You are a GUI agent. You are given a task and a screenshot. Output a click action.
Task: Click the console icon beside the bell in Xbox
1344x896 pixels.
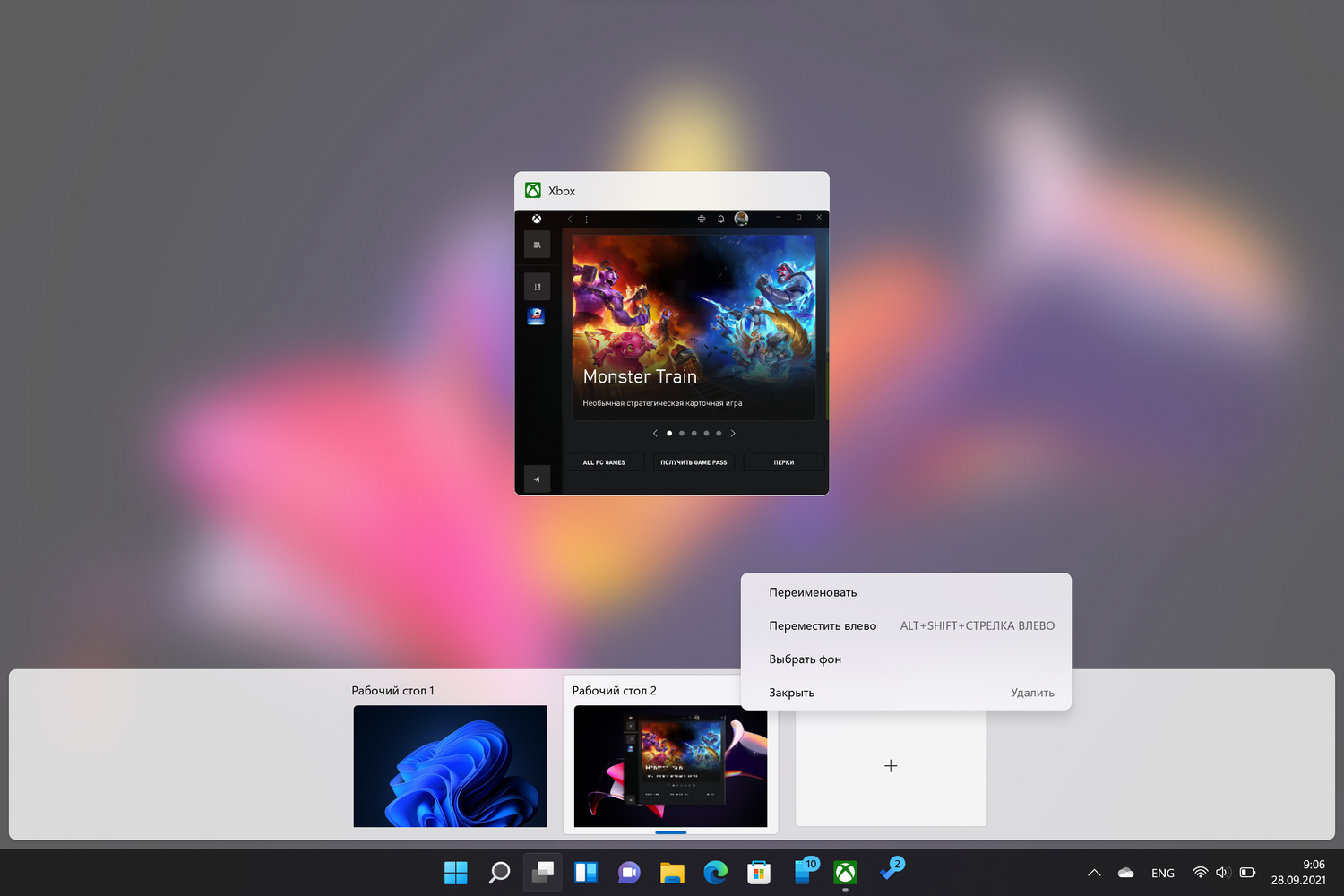click(702, 219)
